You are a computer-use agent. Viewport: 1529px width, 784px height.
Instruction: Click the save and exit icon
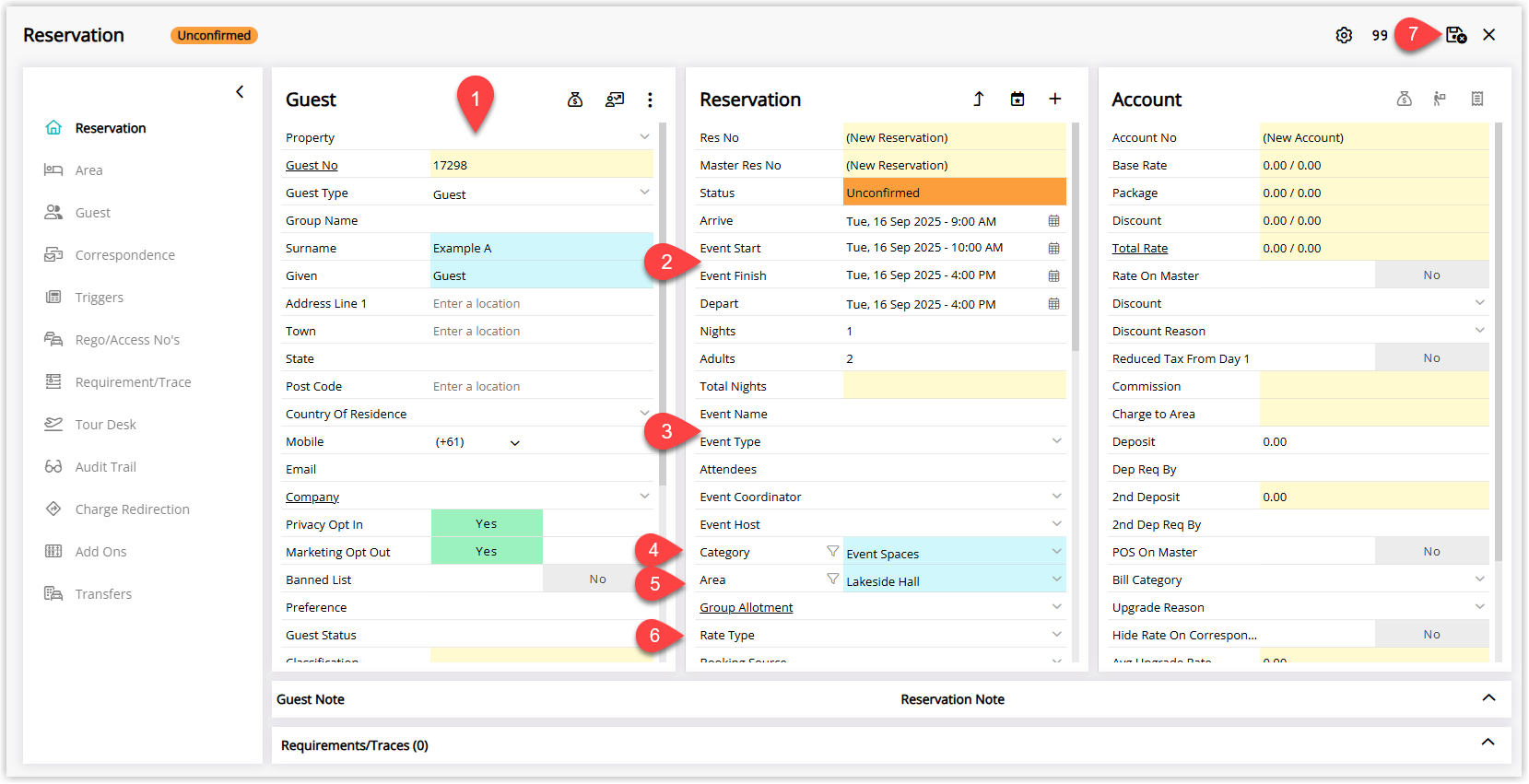click(1456, 35)
